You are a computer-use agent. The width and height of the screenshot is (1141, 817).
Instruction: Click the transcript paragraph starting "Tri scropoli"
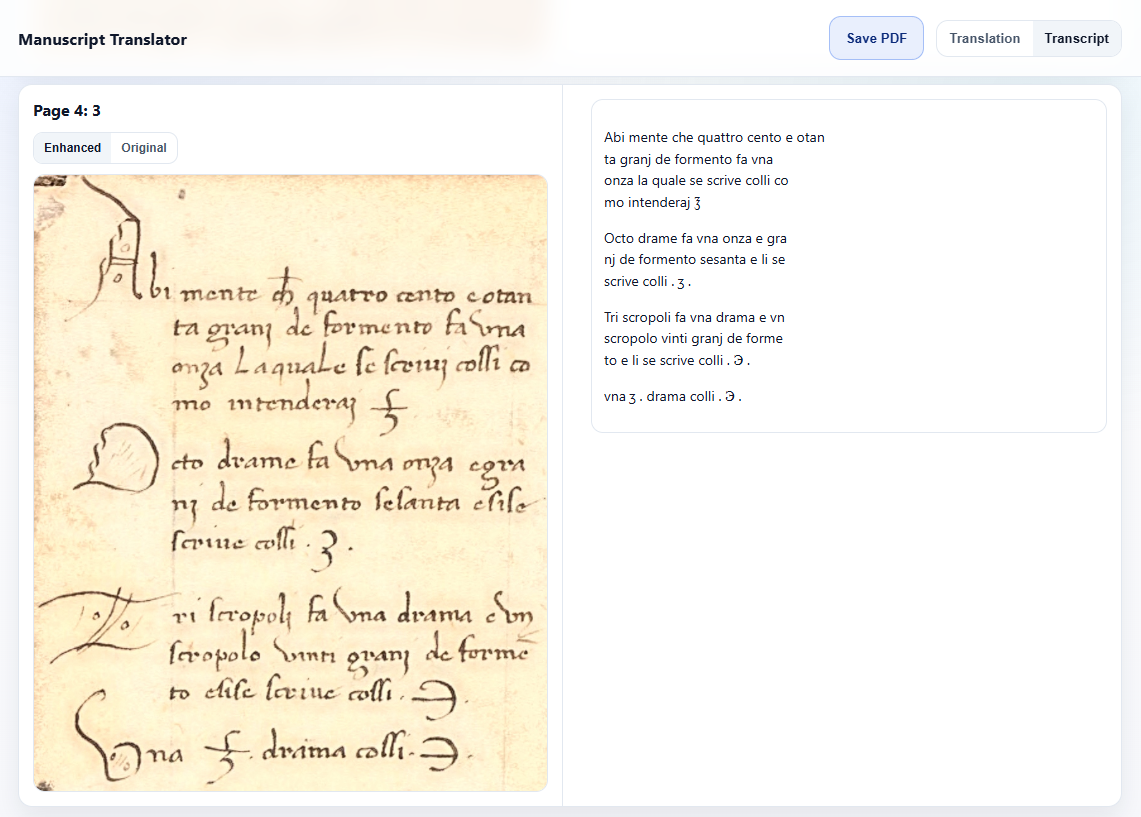pos(694,339)
